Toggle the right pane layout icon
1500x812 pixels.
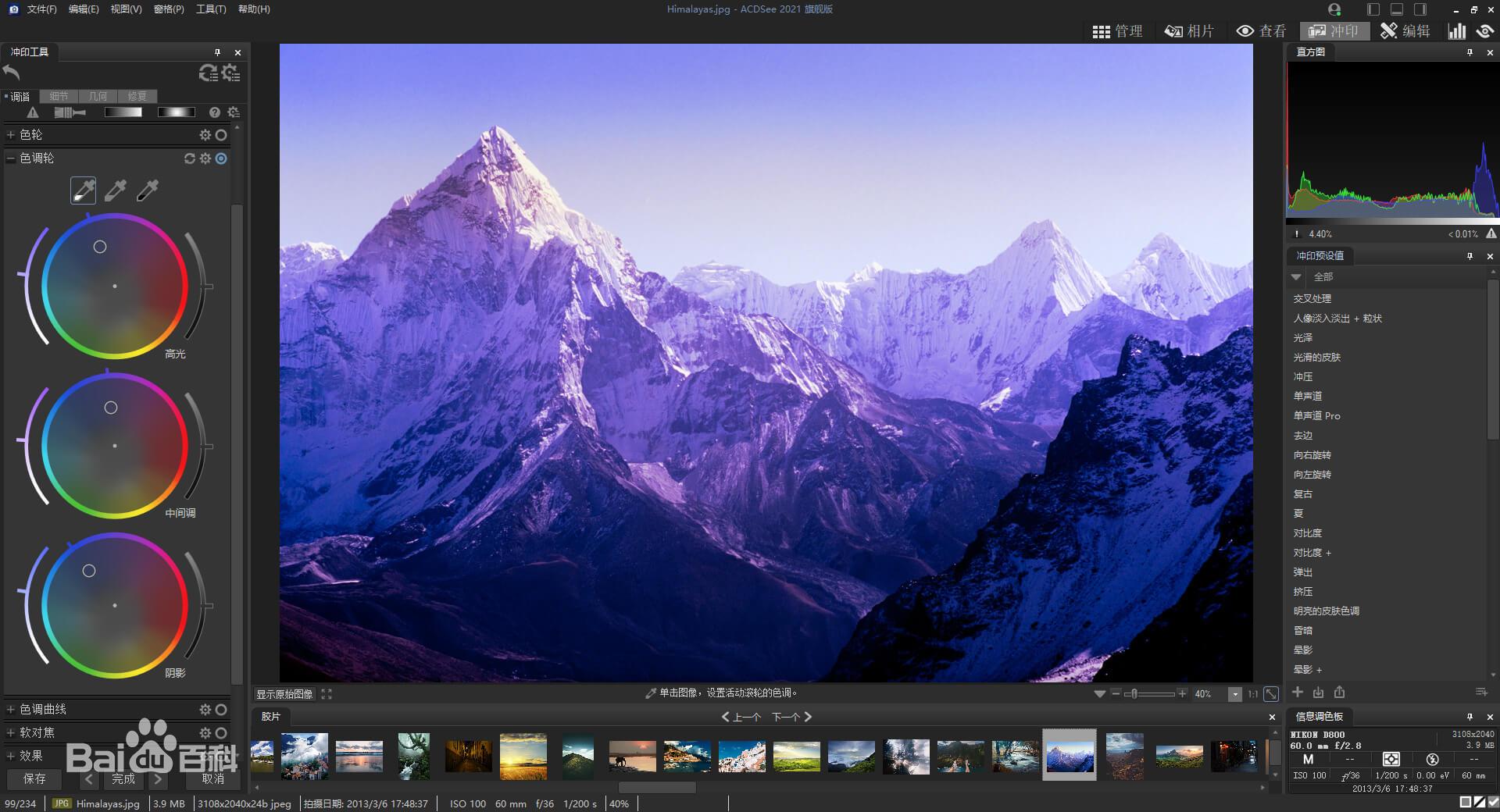click(x=1420, y=9)
